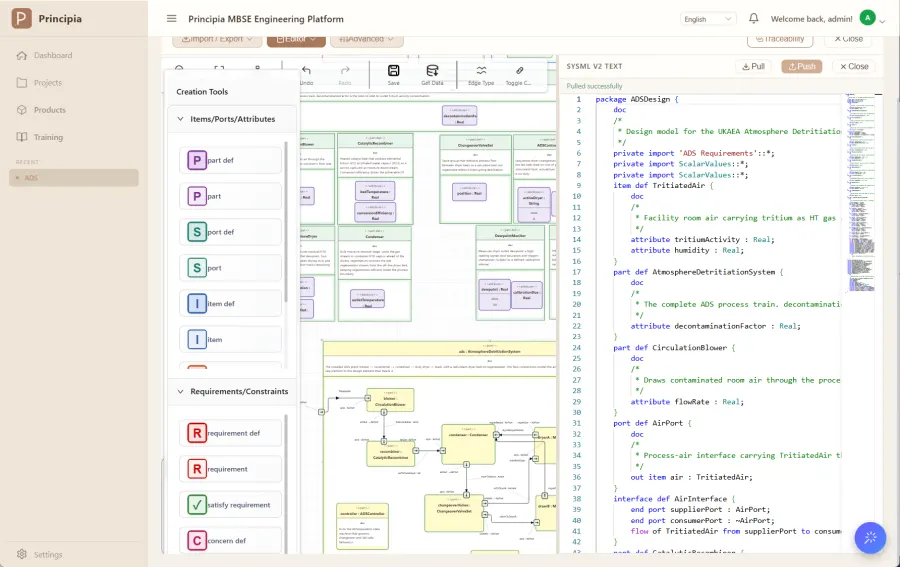
Task: Open the Import / Export dropdown
Action: click(218, 39)
